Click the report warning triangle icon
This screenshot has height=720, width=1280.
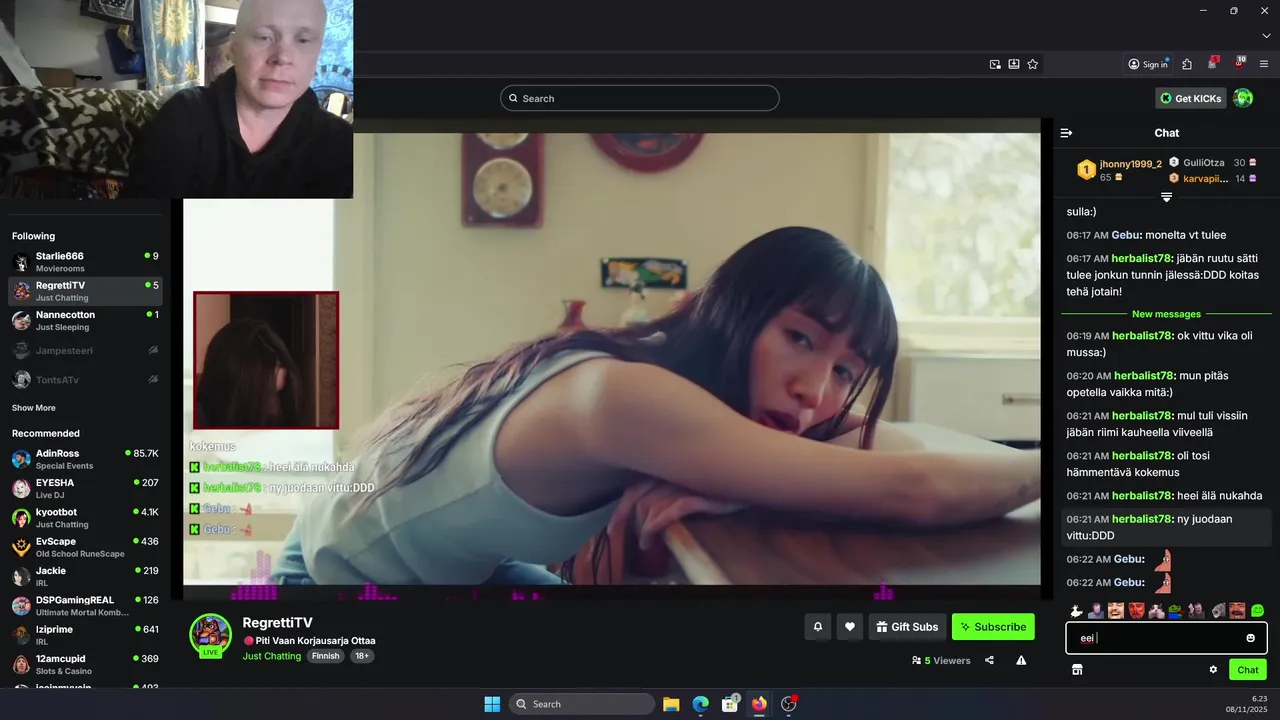(1021, 660)
